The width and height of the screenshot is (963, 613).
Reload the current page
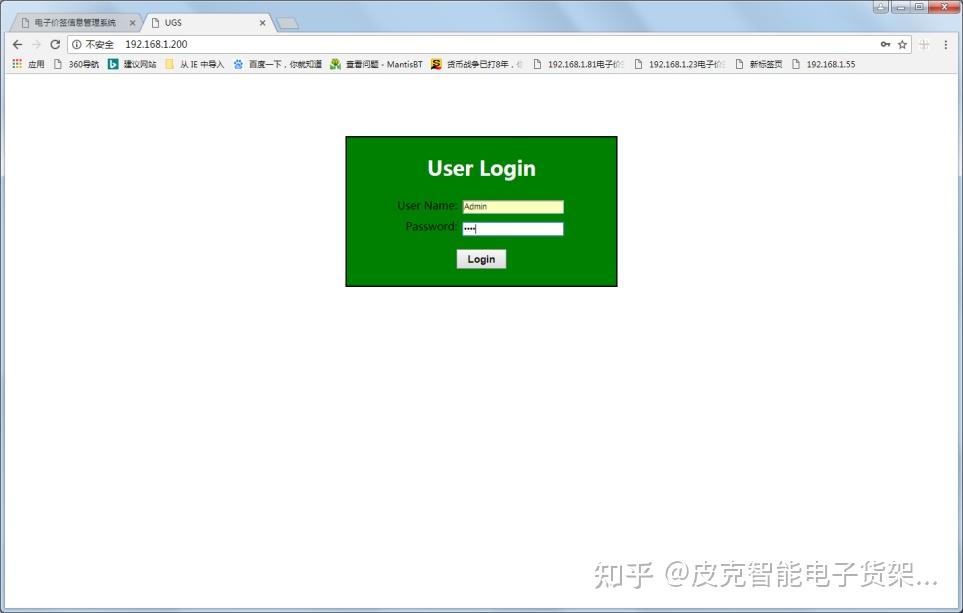[x=55, y=44]
